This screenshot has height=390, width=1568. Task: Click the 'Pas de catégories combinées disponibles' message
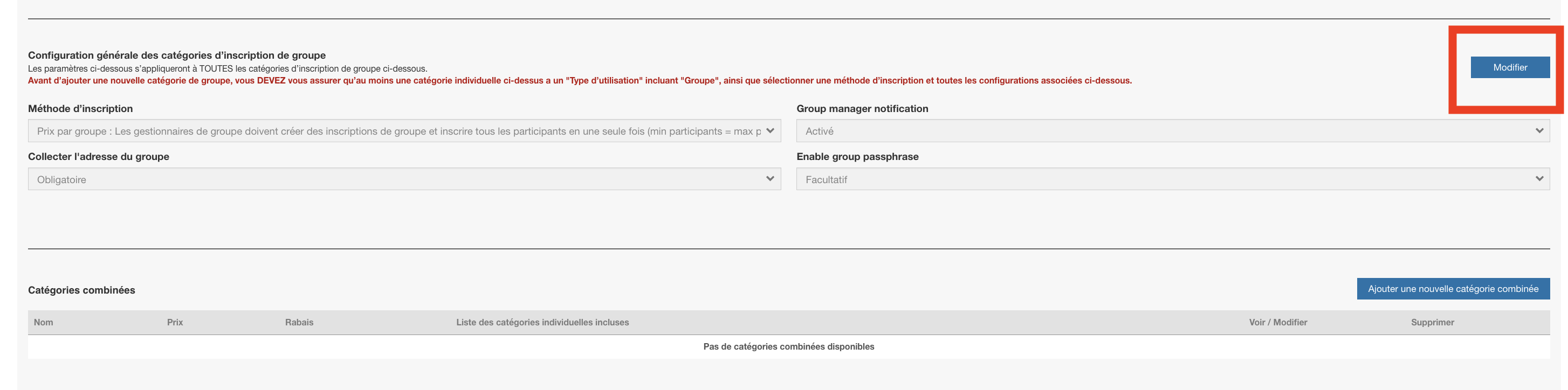tap(788, 347)
